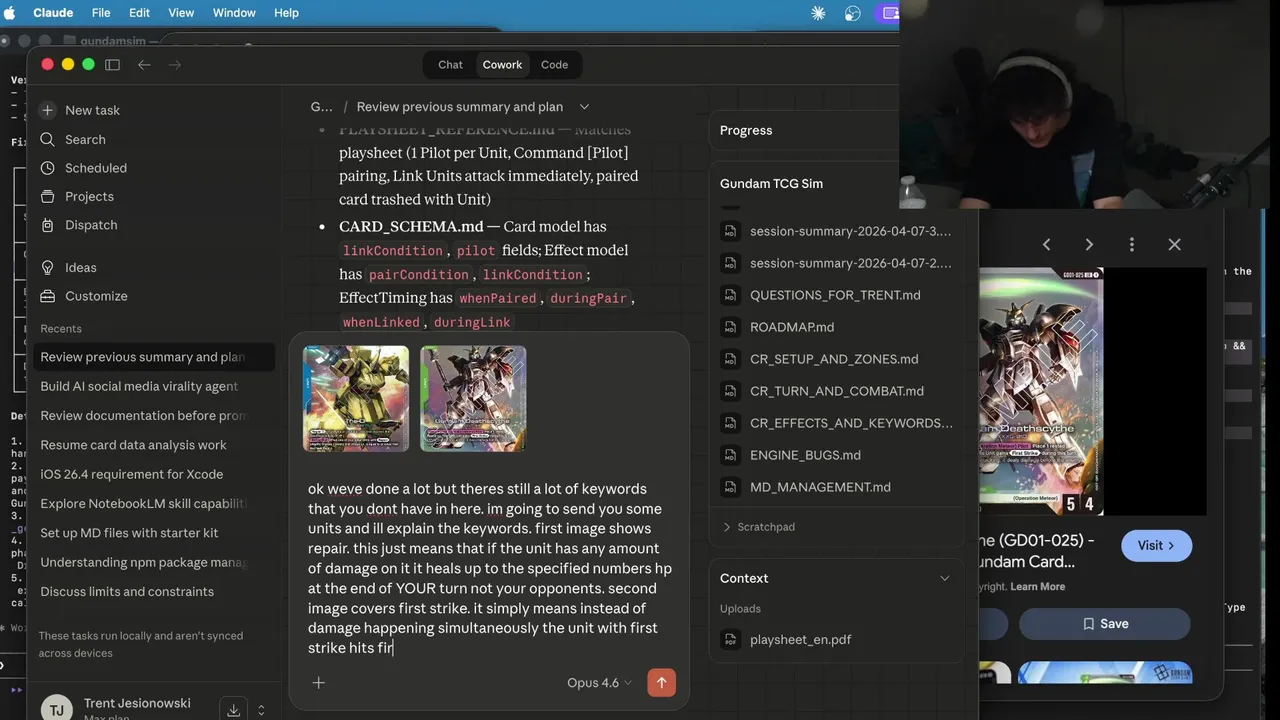Toggle the sidebar panel icon
The width and height of the screenshot is (1280, 720).
click(112, 64)
